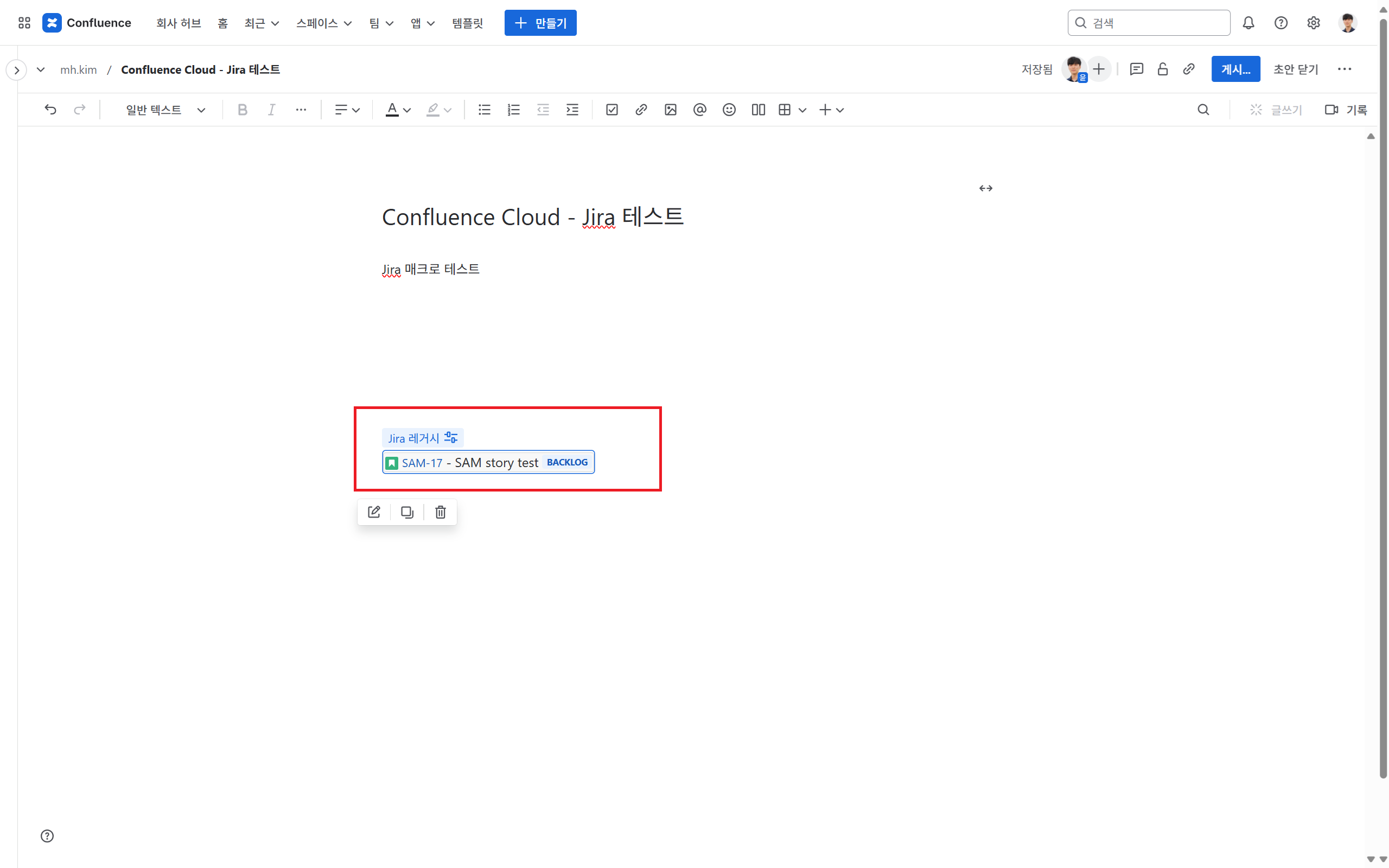This screenshot has width=1389, height=868.
Task: Open the find and replace search icon
Action: coord(1203,110)
